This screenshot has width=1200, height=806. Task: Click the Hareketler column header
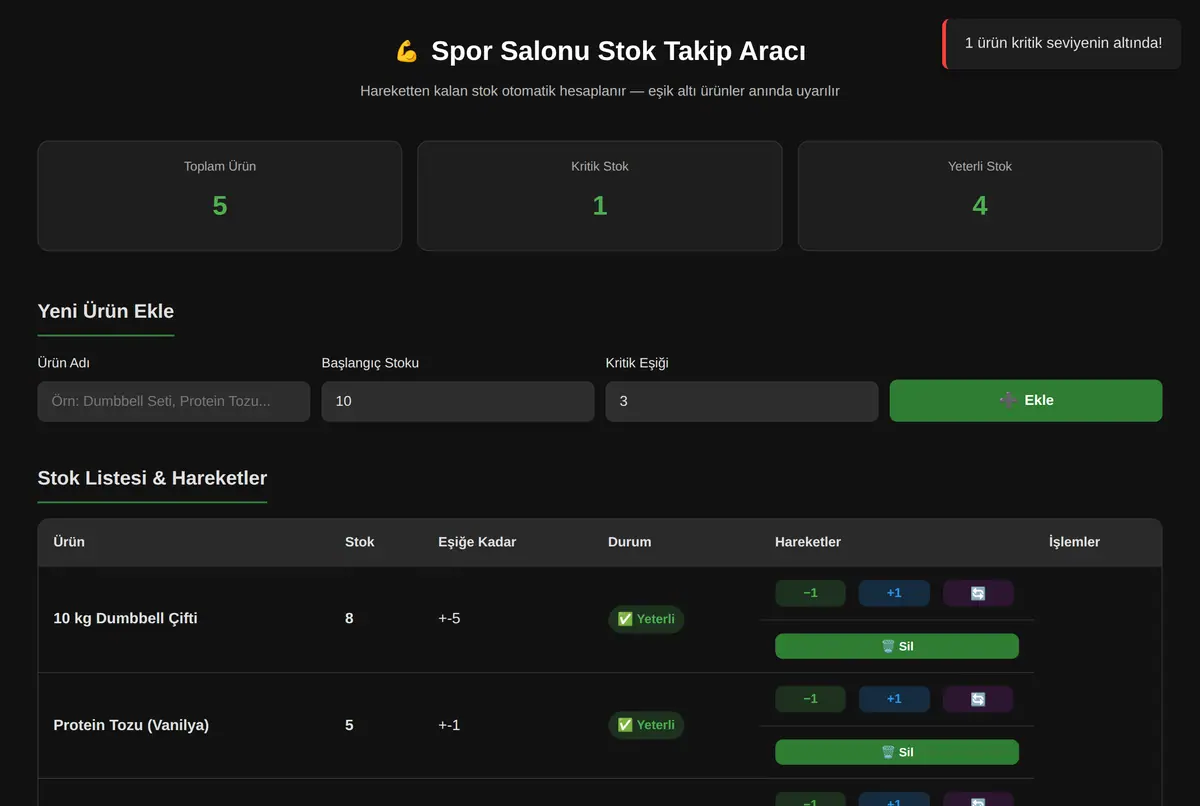[808, 542]
